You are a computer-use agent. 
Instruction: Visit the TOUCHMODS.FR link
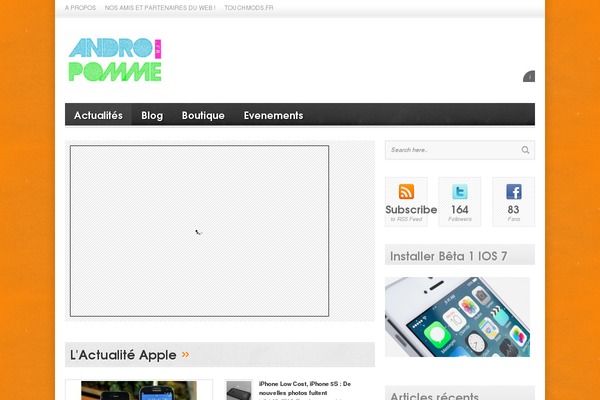249,8
